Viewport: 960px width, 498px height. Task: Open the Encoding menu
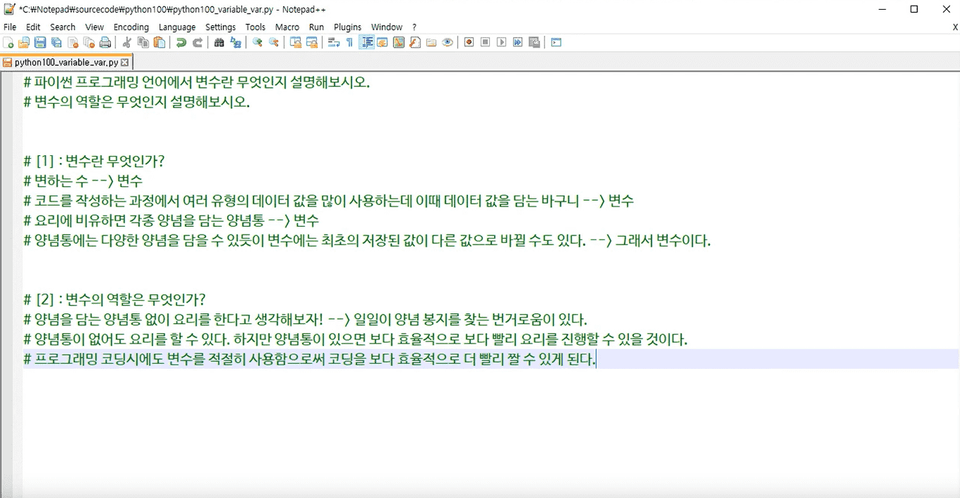click(x=131, y=27)
